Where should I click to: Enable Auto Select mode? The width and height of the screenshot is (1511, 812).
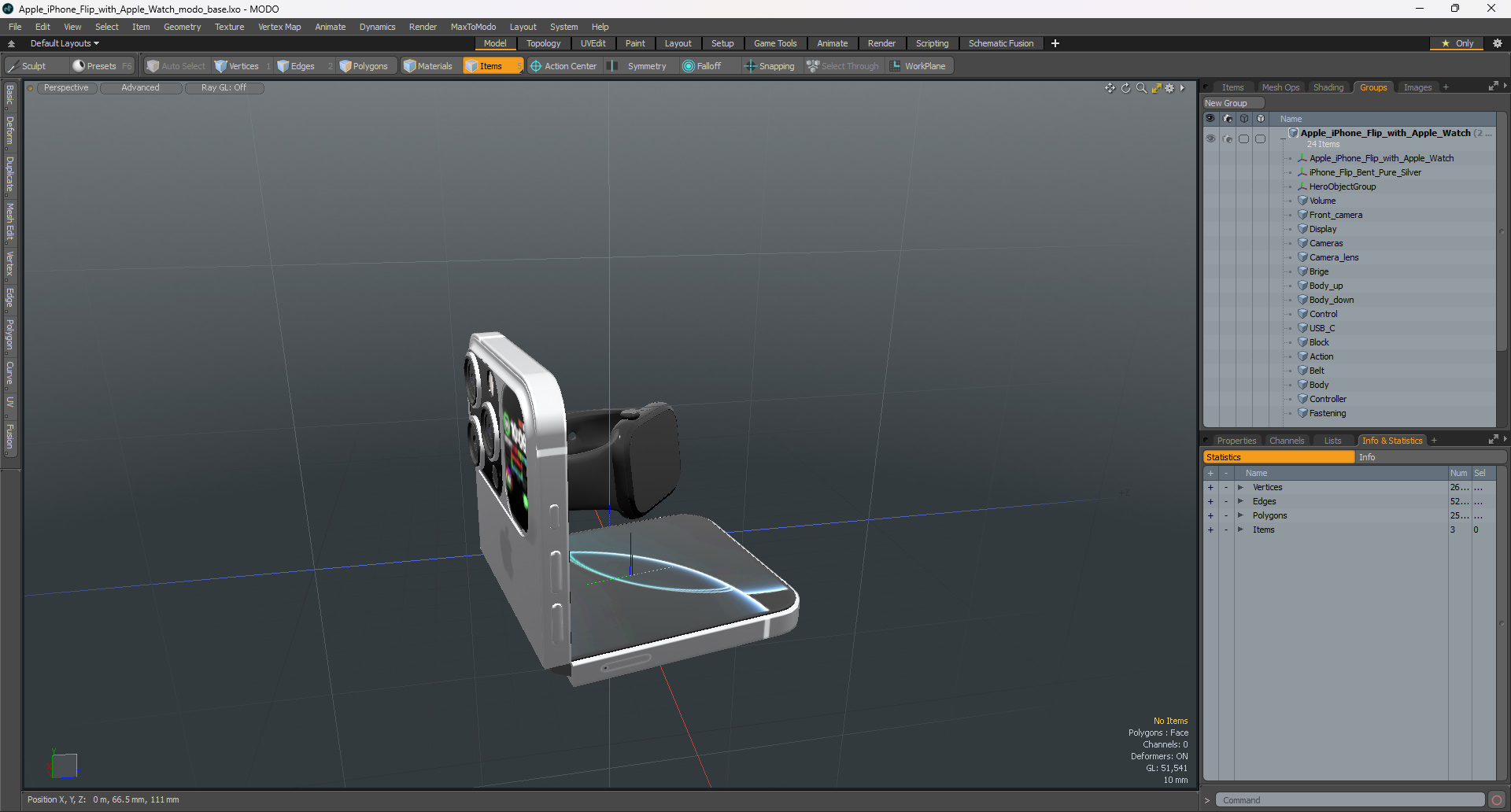coord(175,66)
